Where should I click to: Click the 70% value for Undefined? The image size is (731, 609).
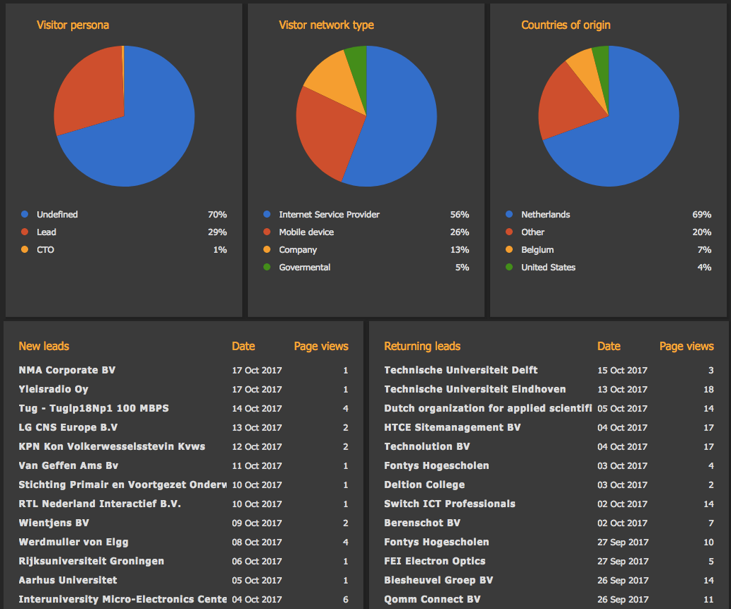point(217,215)
